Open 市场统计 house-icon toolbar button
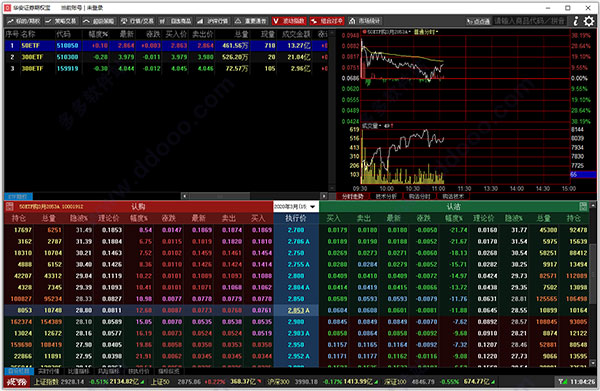 (x=365, y=21)
